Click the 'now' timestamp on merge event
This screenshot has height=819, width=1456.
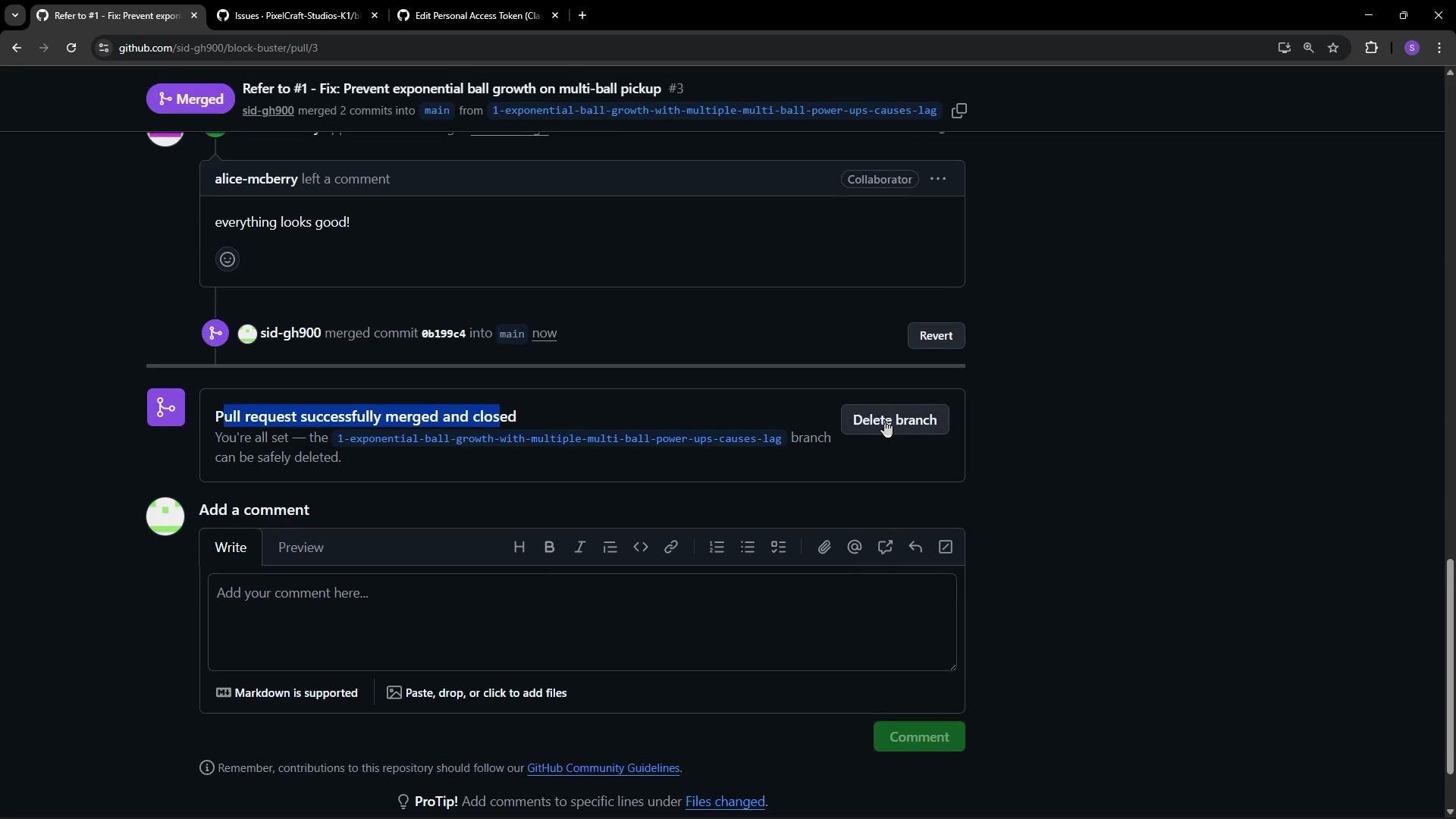tap(544, 334)
